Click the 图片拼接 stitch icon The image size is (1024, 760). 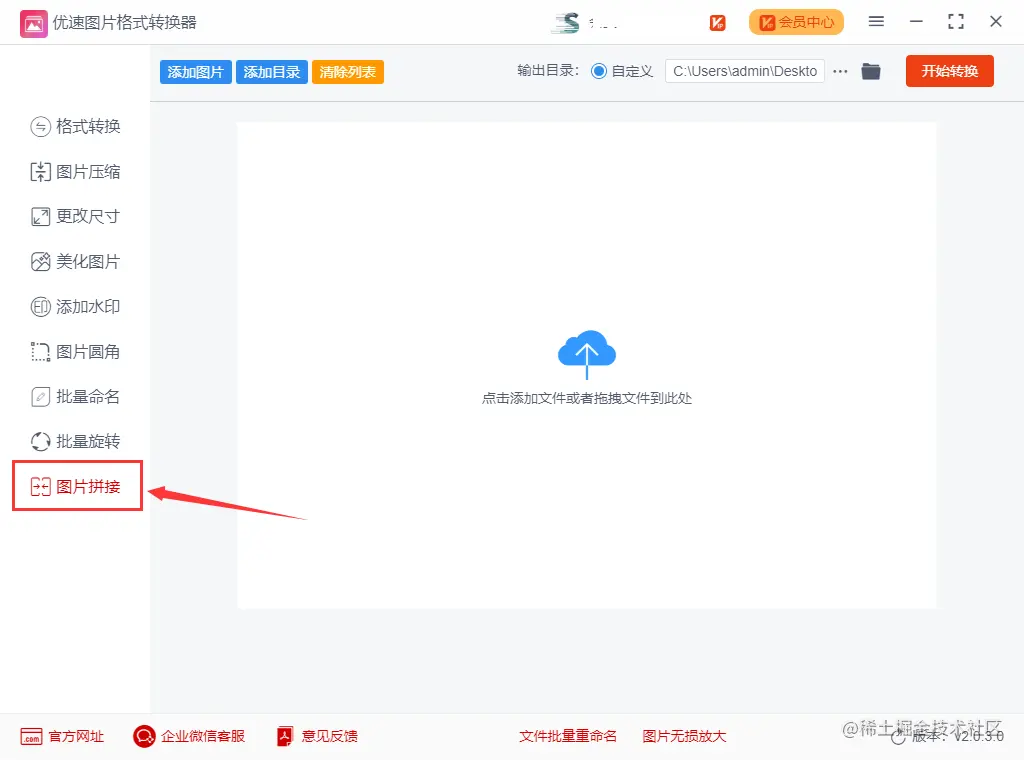40,487
